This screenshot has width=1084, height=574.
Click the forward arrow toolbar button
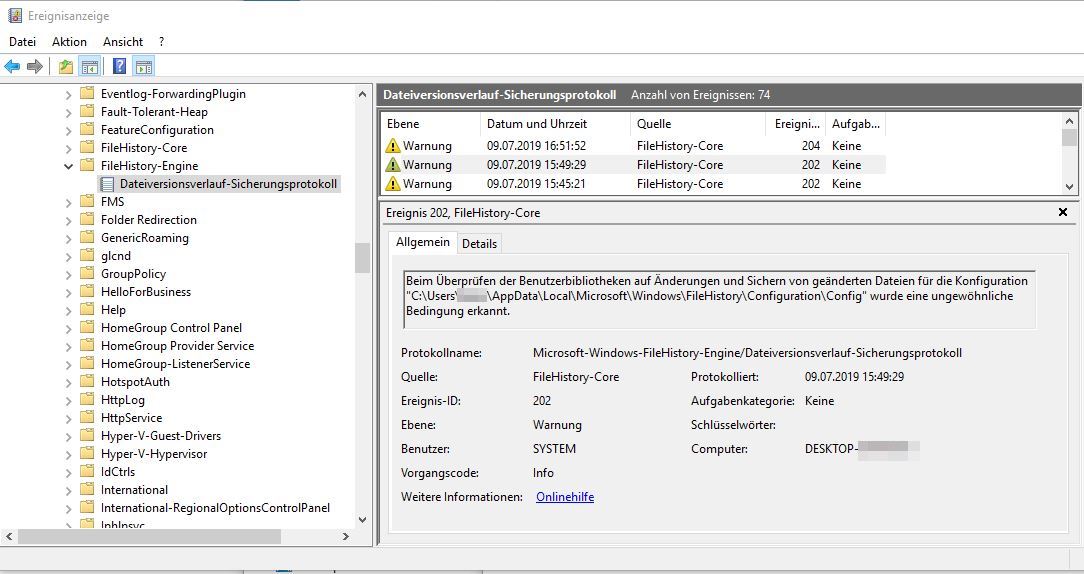click(35, 67)
